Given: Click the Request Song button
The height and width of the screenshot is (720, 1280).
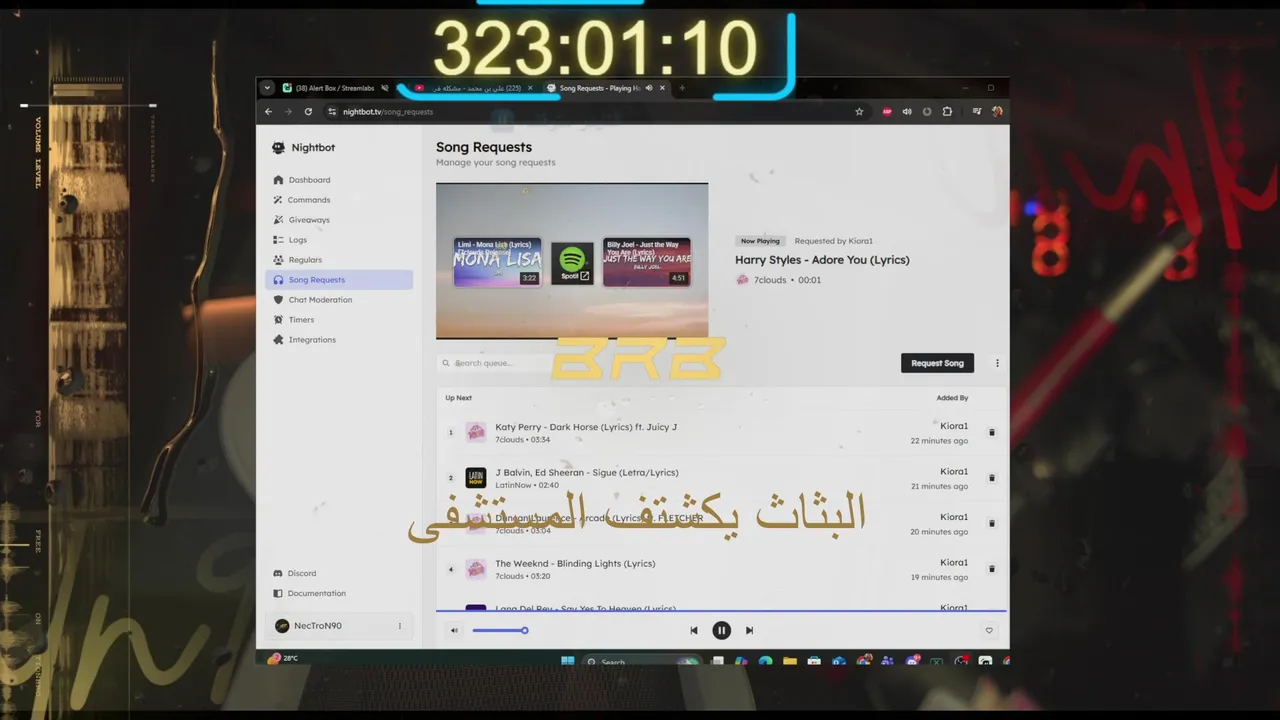Looking at the screenshot, I should tap(937, 363).
